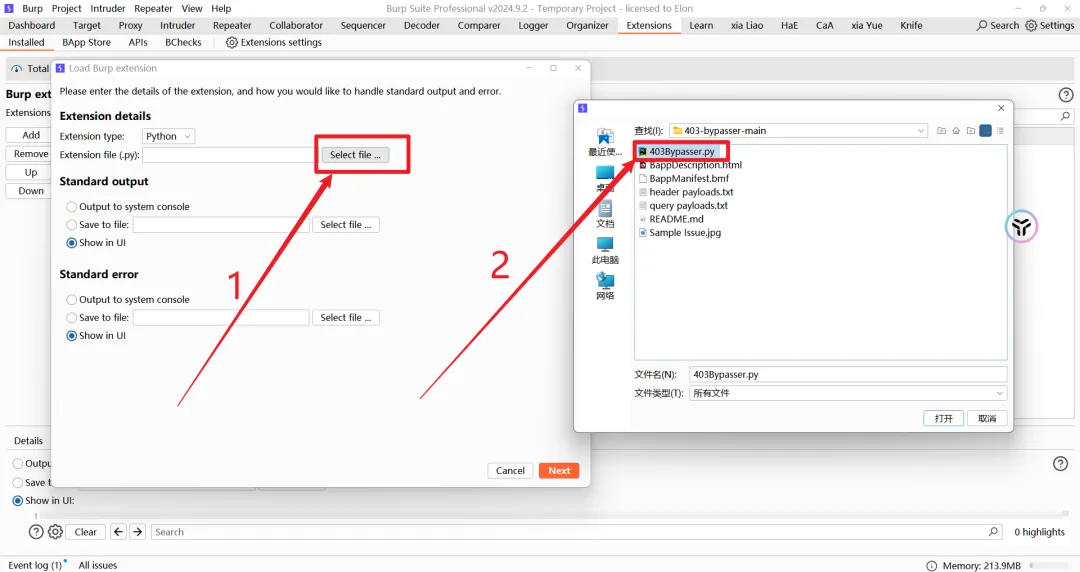Open the Project menu
Viewport: 1080px width, 572px height.
point(67,8)
